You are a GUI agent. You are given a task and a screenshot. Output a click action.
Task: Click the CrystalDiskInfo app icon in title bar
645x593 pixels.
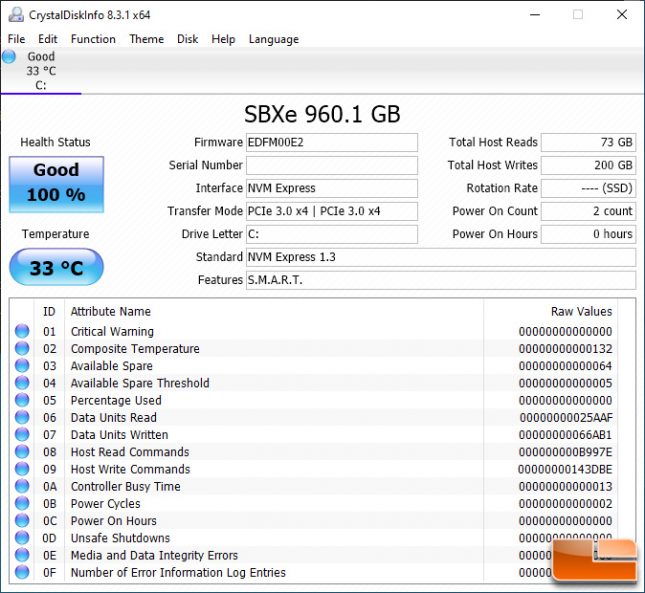[x=16, y=15]
